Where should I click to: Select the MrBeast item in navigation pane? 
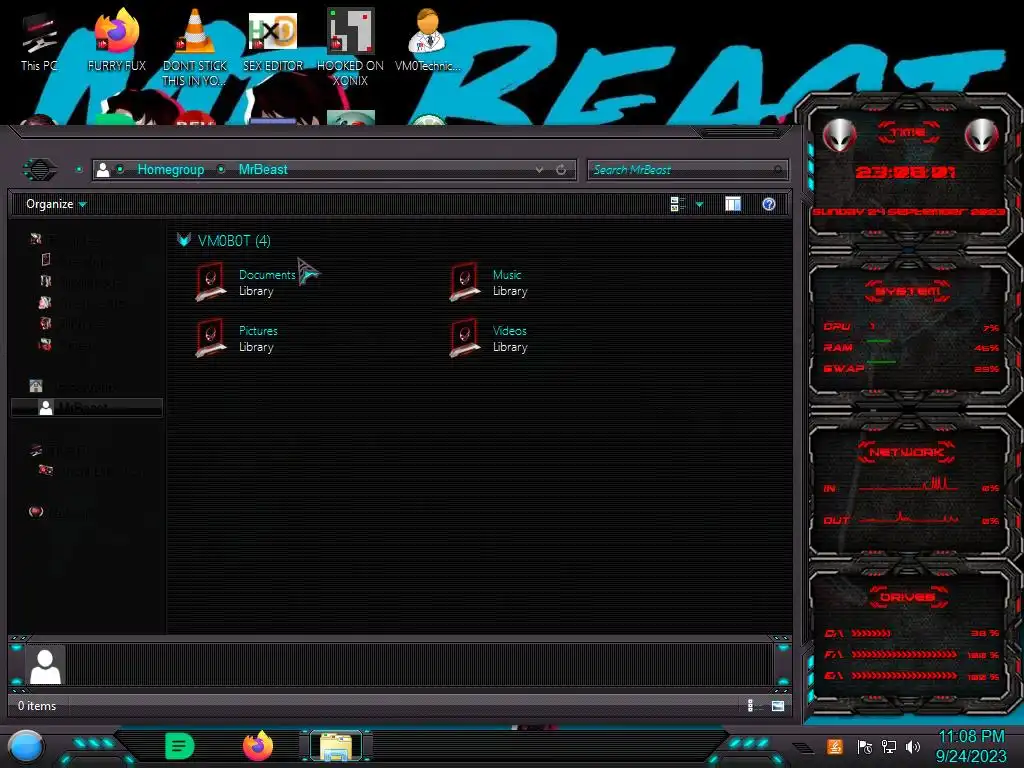(86, 408)
